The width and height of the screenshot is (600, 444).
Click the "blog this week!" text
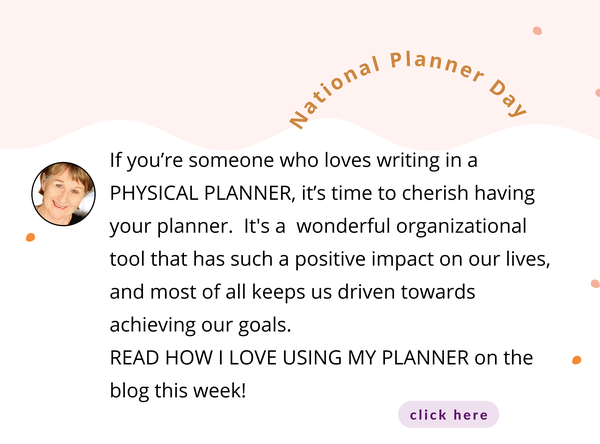[177, 390]
